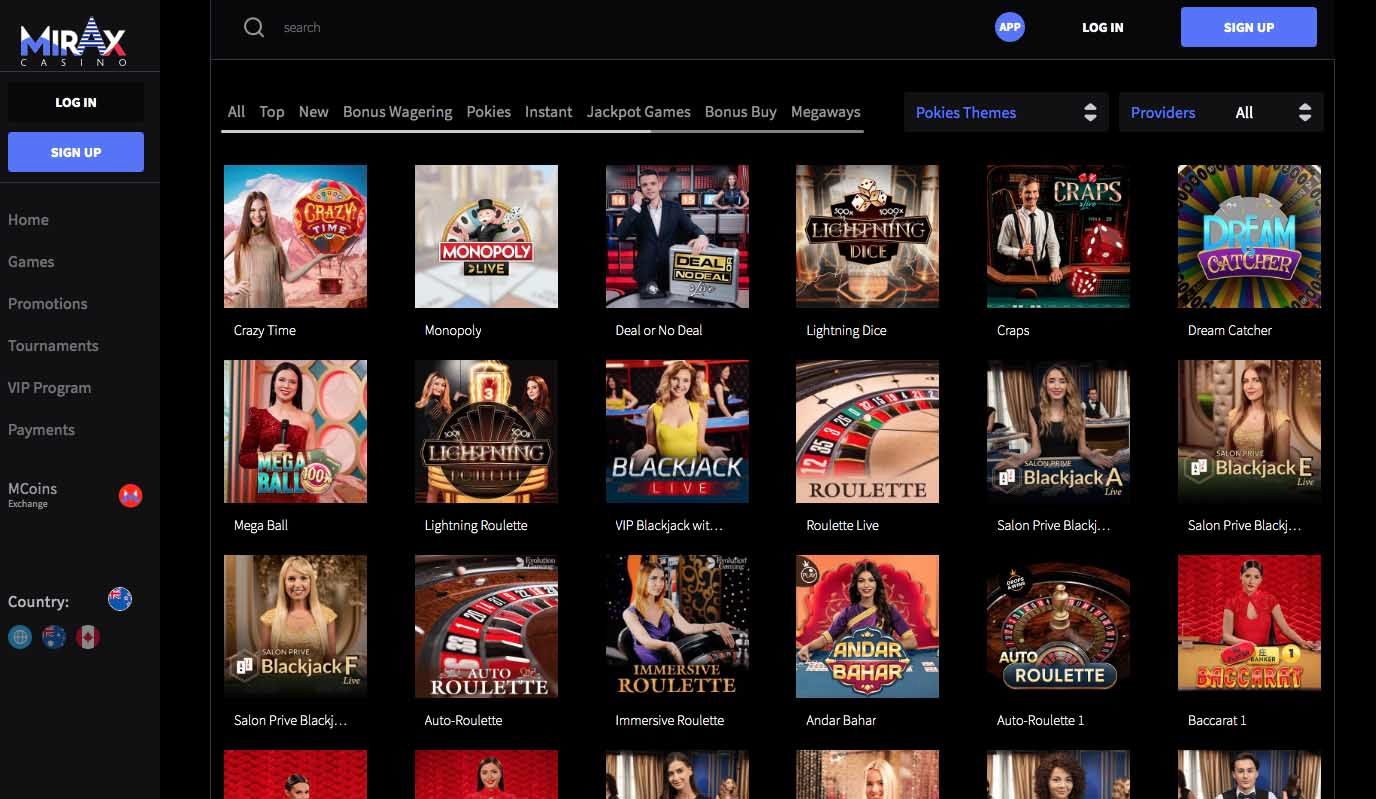
Task: Click LOG IN in the sidebar
Action: pos(76,102)
